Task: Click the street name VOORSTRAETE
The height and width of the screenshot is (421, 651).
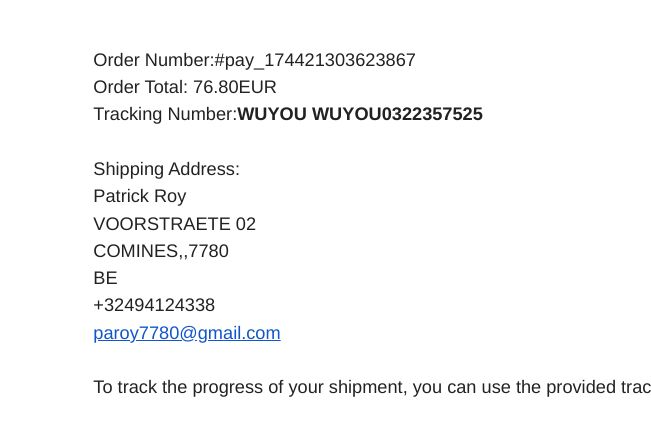Action: pyautogui.click(x=162, y=224)
